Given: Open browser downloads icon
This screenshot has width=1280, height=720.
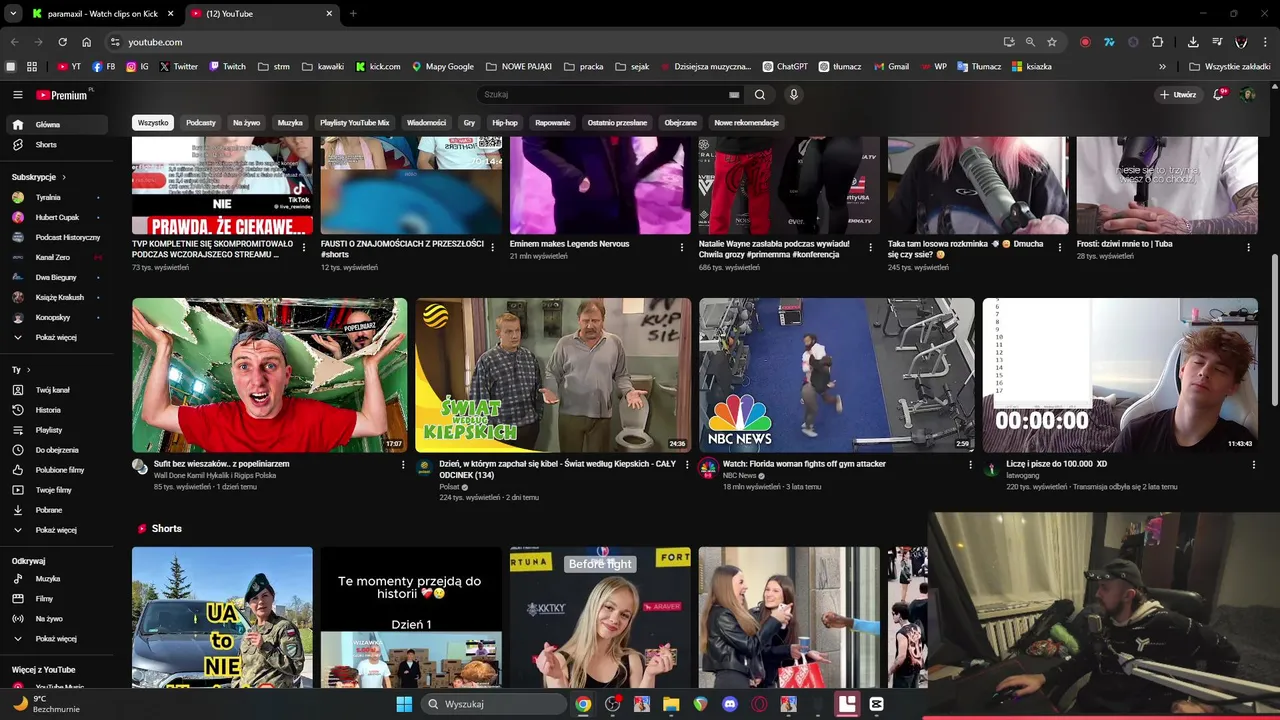Looking at the screenshot, I should [x=1193, y=42].
